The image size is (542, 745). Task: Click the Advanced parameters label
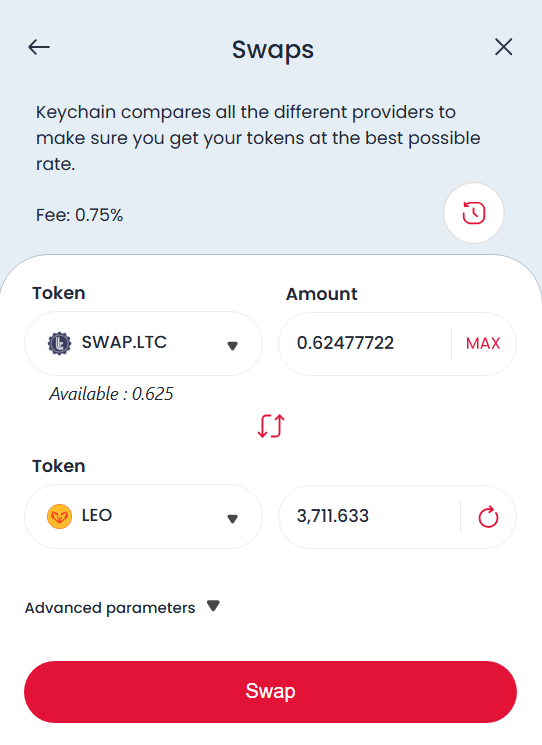pyautogui.click(x=110, y=608)
